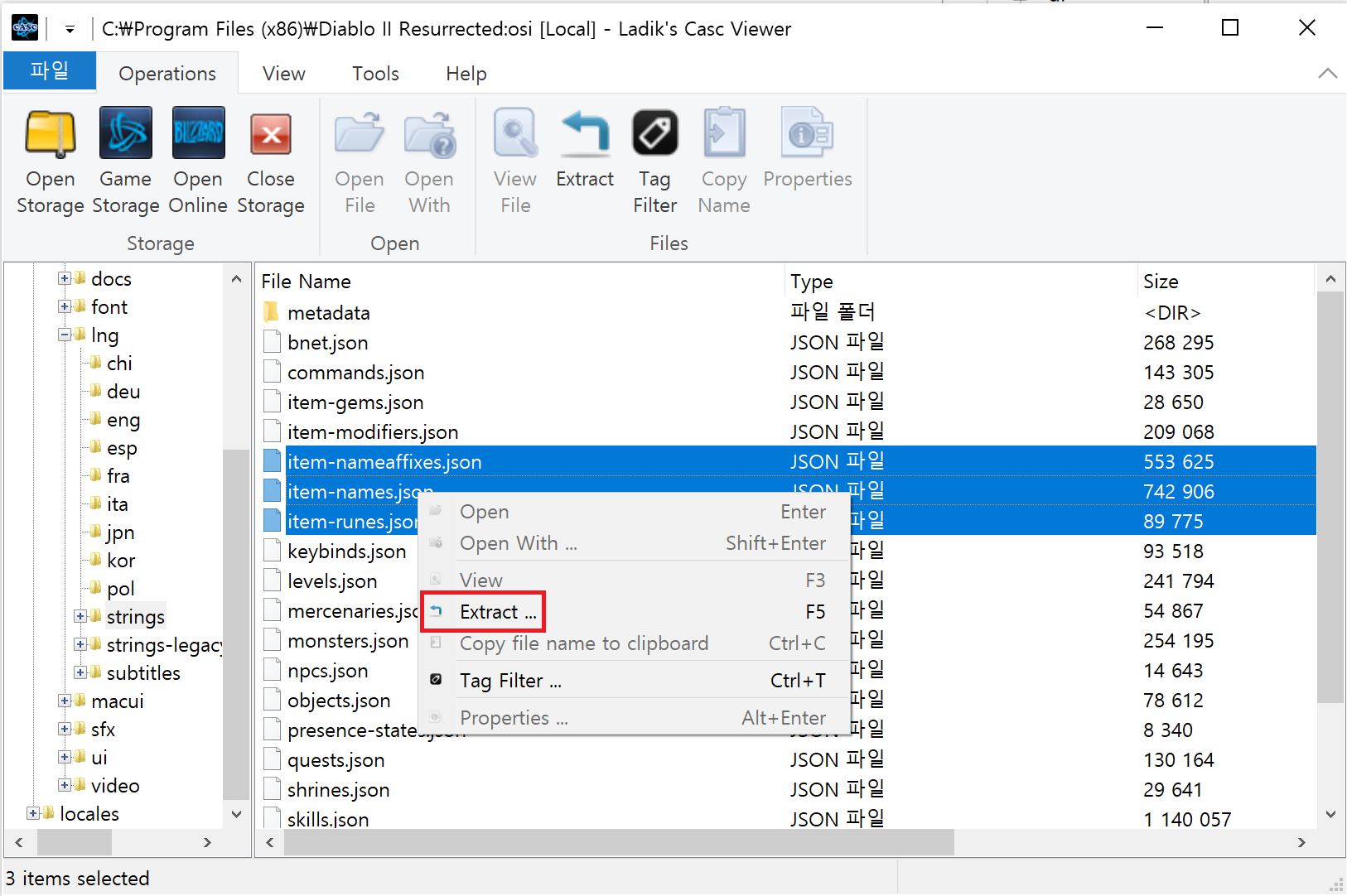Open the 파일 ribbon tab

click(x=50, y=71)
